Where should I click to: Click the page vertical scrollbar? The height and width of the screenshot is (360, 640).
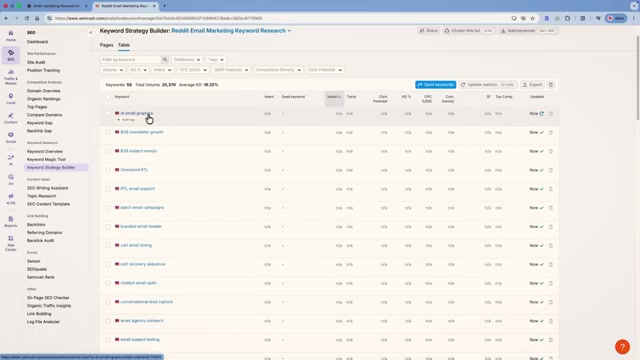638,78
